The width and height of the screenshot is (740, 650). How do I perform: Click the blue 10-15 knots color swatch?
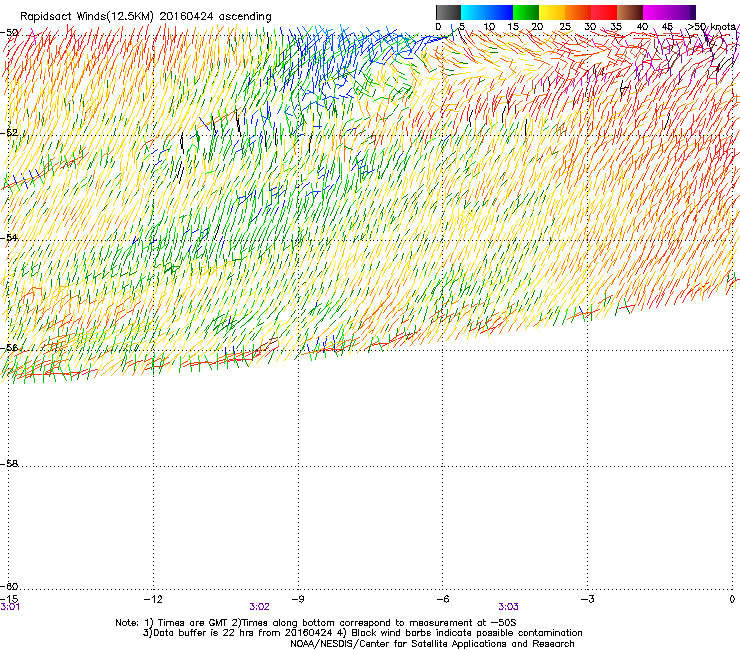[500, 12]
